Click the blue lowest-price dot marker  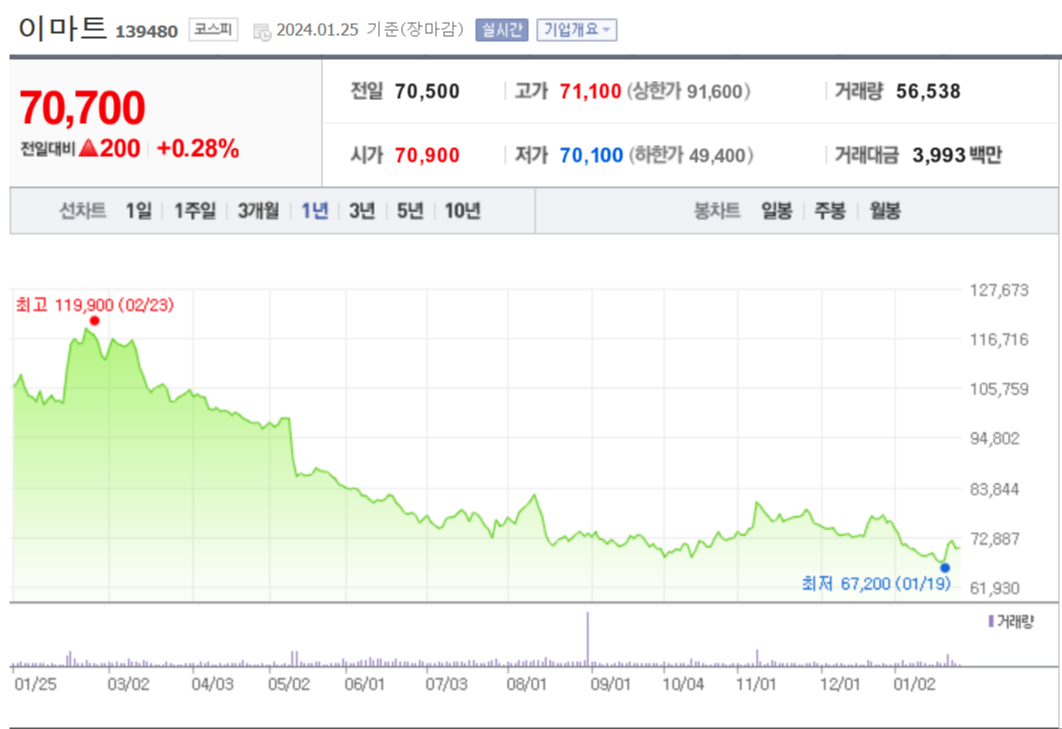(945, 568)
